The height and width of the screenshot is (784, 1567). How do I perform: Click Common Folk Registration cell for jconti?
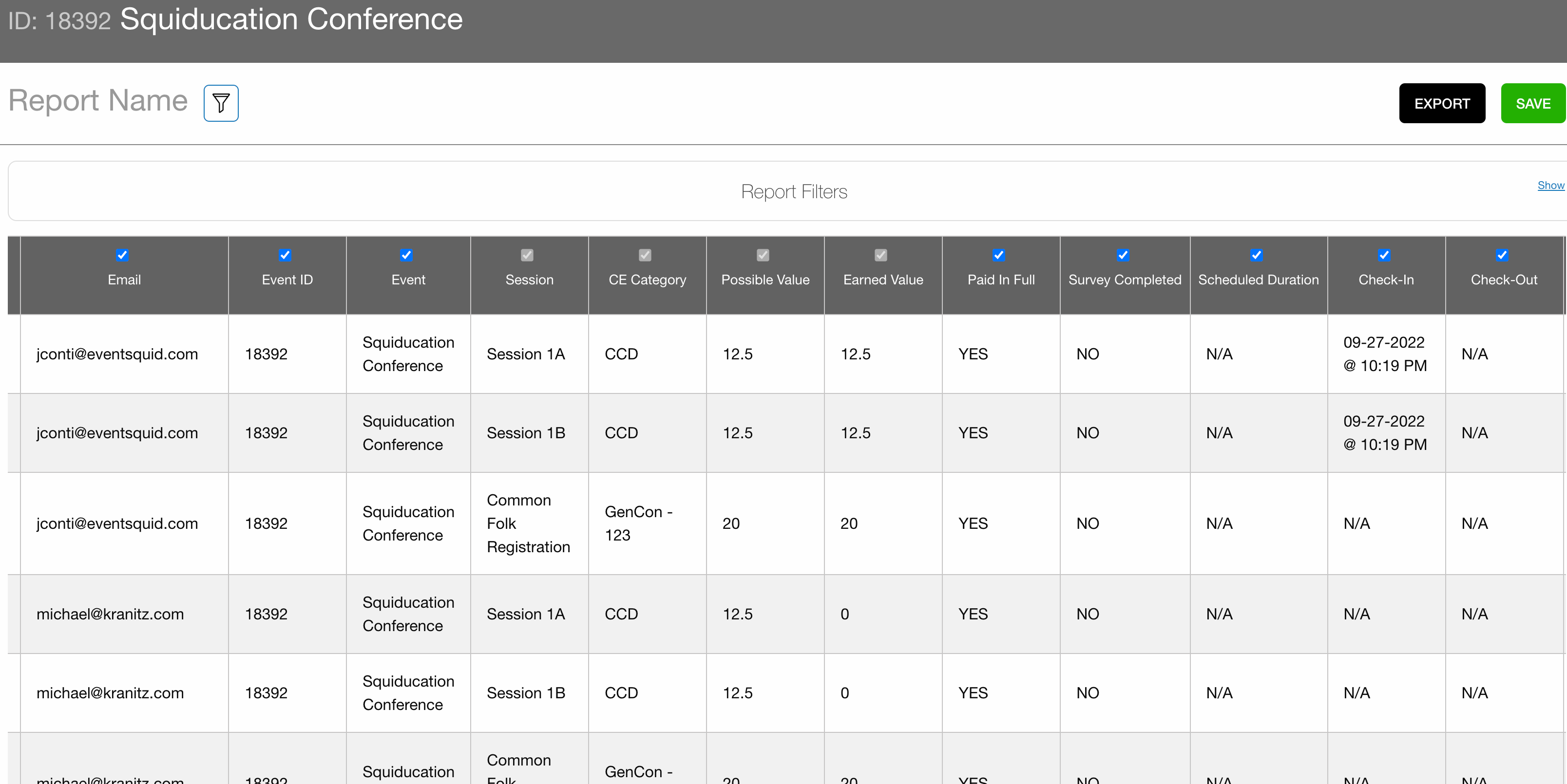(528, 524)
